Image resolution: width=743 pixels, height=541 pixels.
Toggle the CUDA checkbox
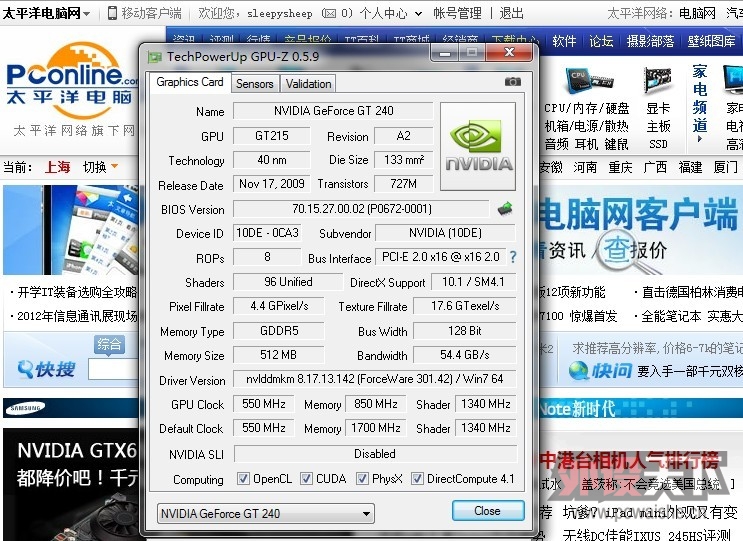[x=306, y=479]
